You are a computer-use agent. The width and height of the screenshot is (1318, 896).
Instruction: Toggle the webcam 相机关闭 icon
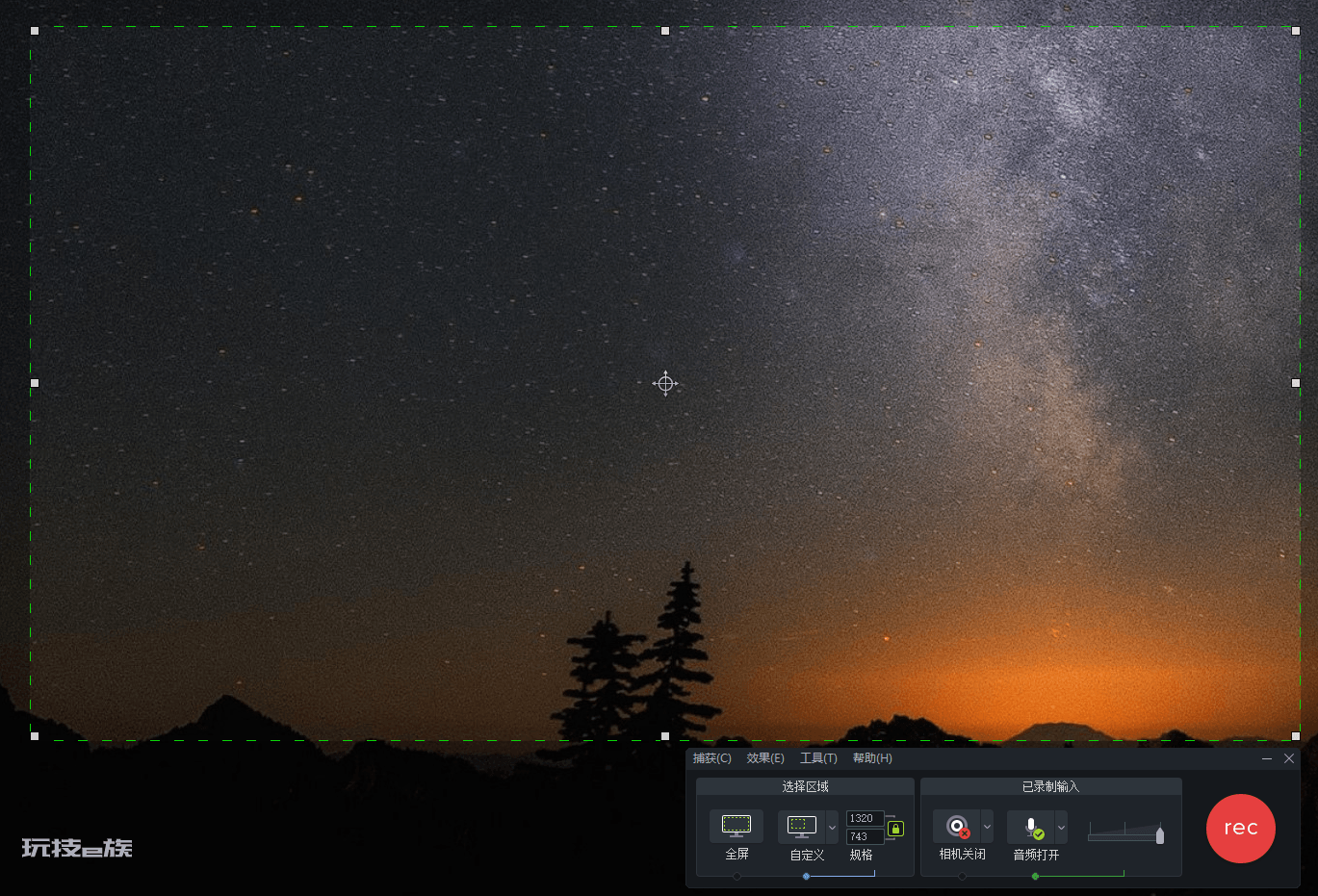957,827
